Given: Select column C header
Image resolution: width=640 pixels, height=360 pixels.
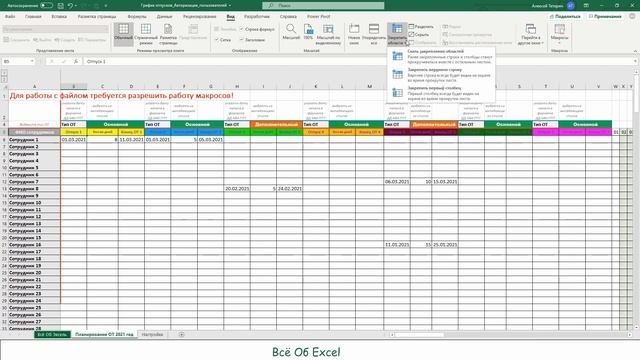Looking at the screenshot, I should [102, 87].
